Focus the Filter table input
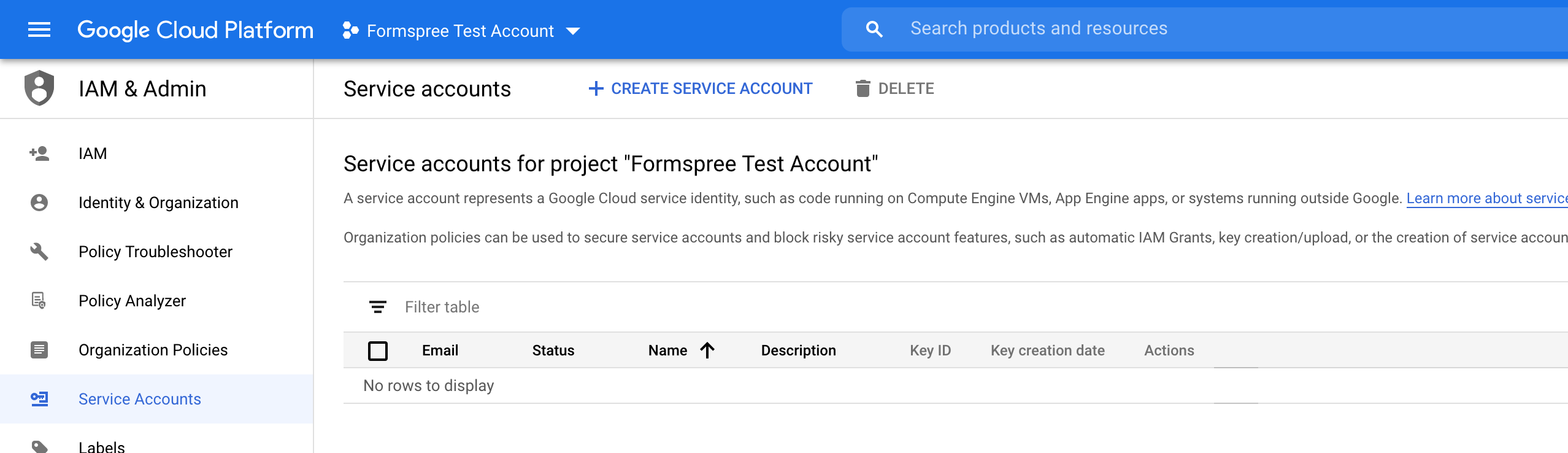This screenshot has width=1568, height=453. click(552, 307)
